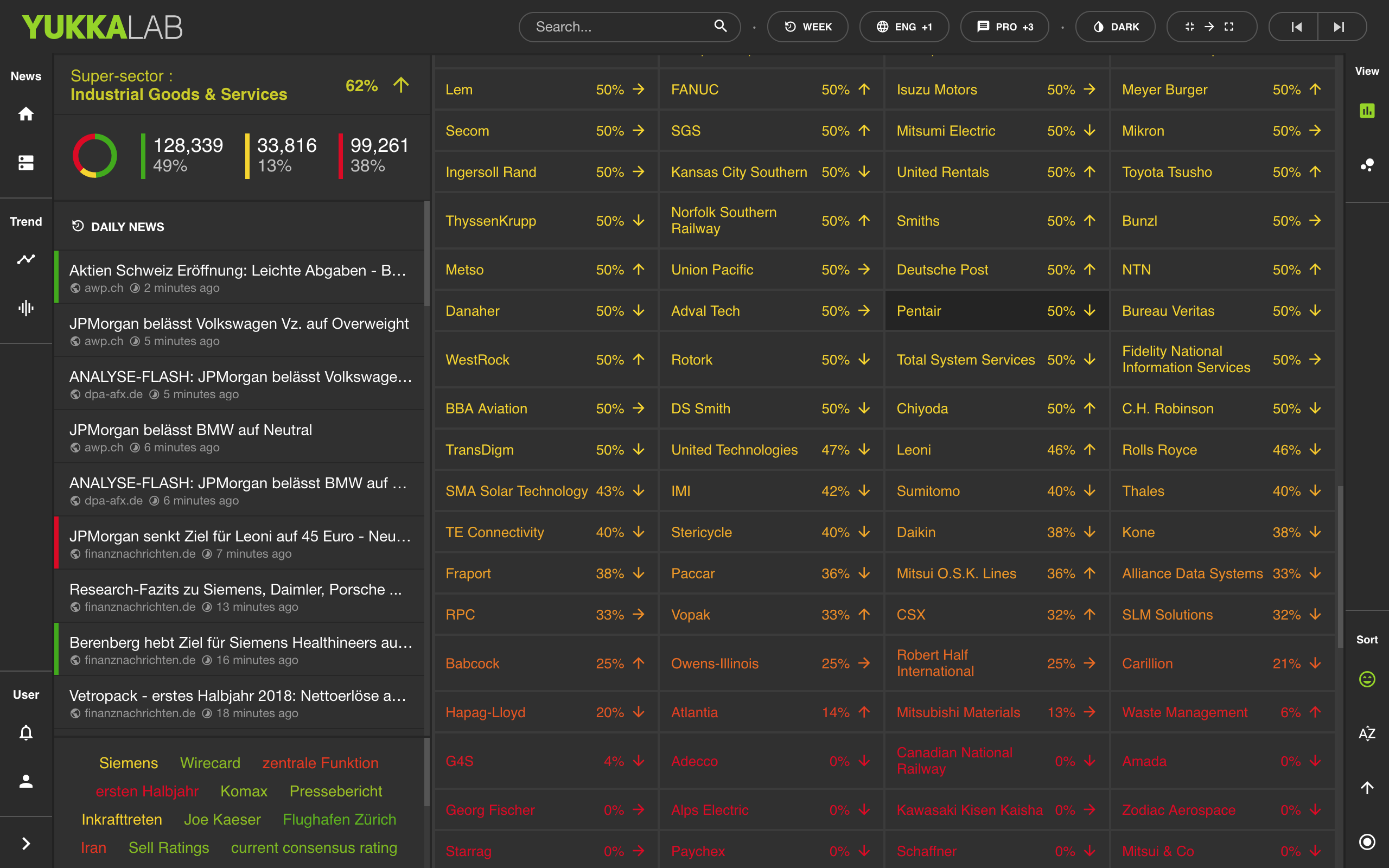1389x868 pixels.
Task: Select the Waste Management company cell
Action: click(x=1222, y=712)
